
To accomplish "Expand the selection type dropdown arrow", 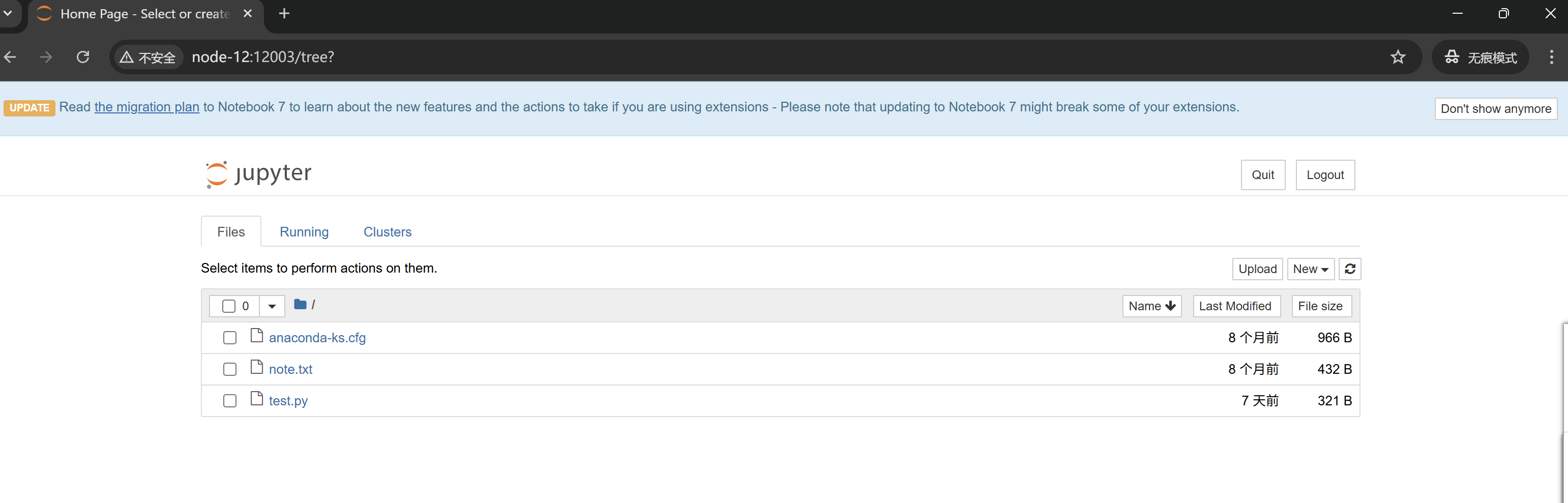I will pyautogui.click(x=272, y=306).
